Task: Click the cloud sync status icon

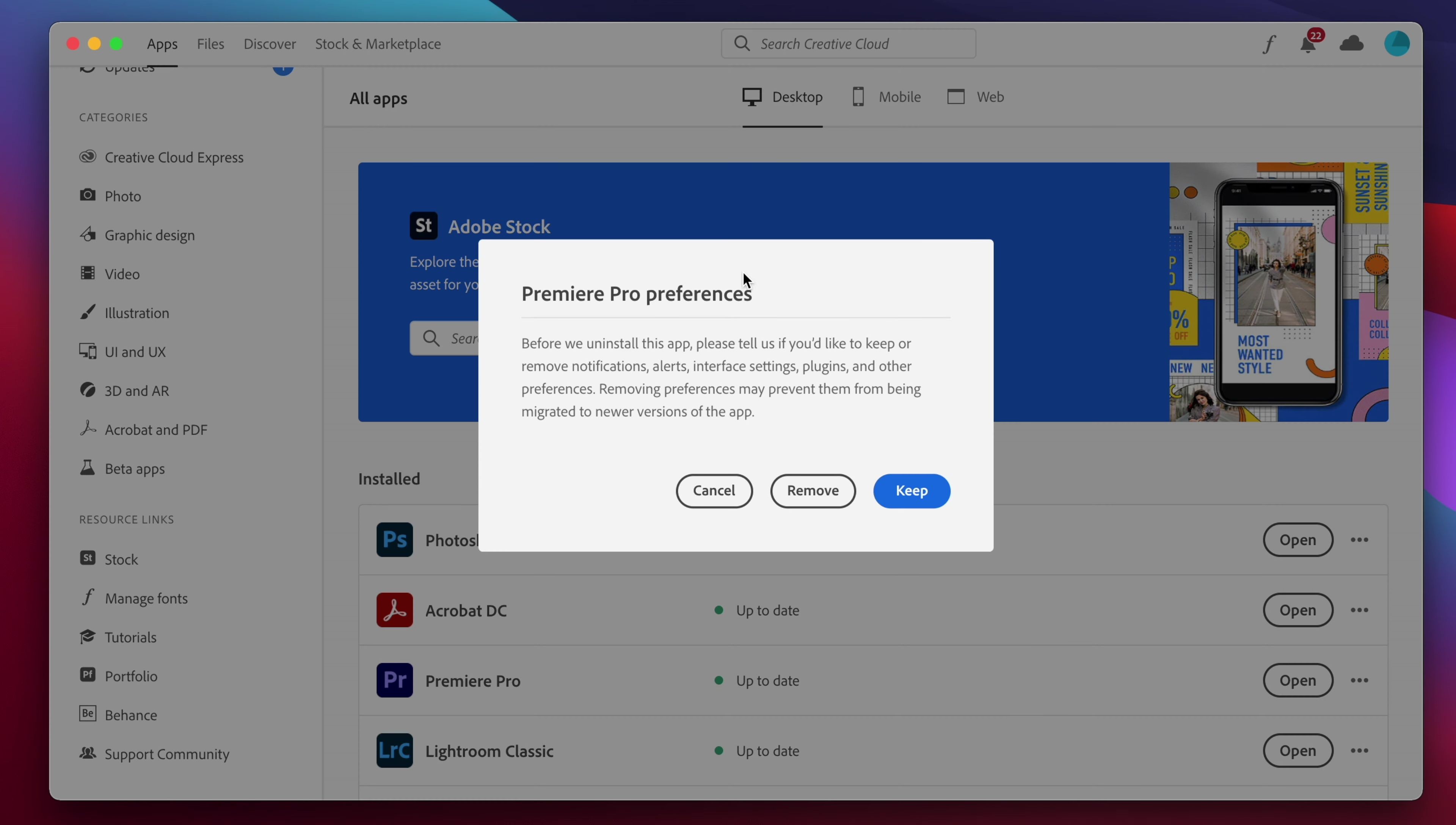Action: tap(1351, 44)
